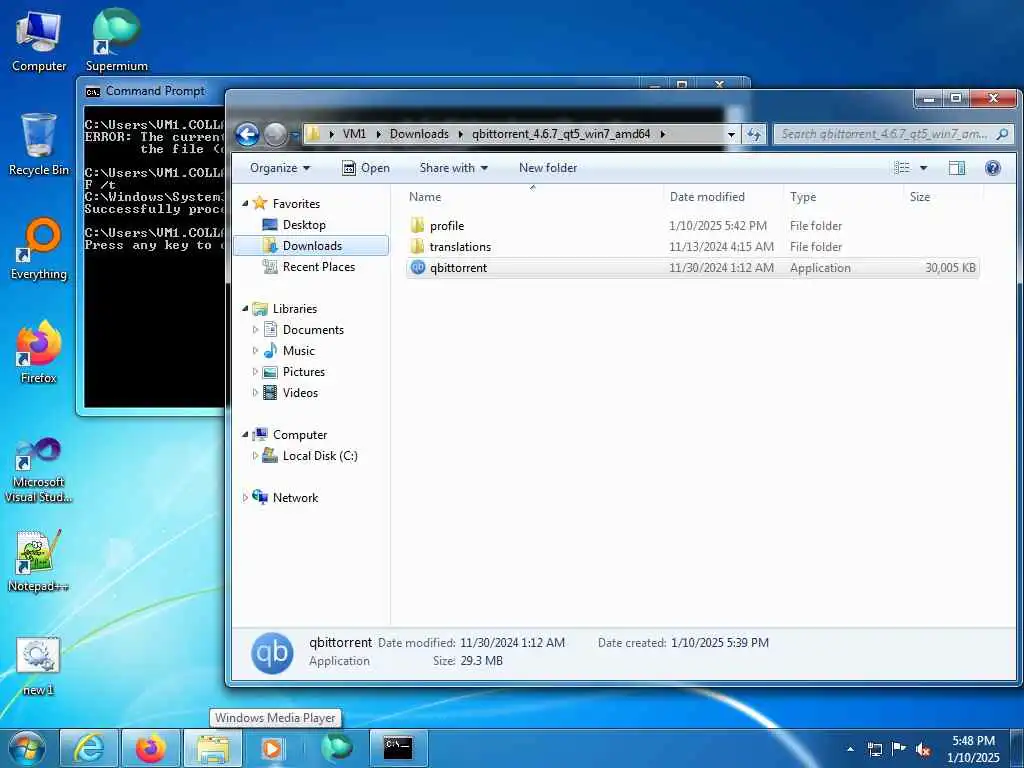Open the Supermium desktop shortcut
The height and width of the screenshot is (768, 1024).
coord(116,40)
